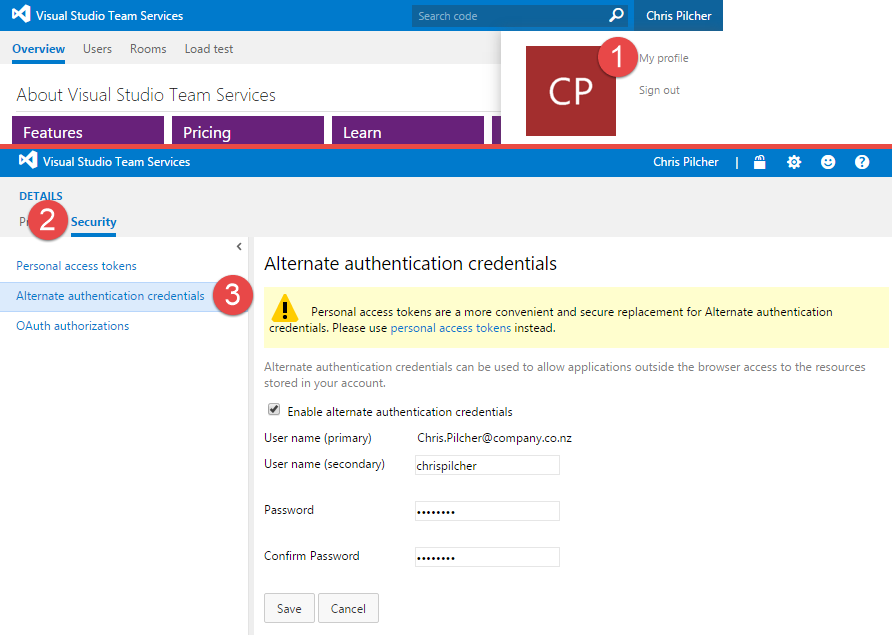Click the Confirm Password field
This screenshot has width=892, height=635.
tap(487, 557)
